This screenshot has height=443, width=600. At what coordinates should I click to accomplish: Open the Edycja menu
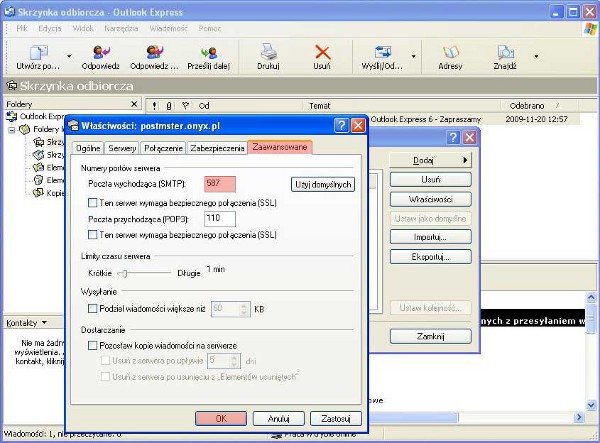tap(50, 28)
